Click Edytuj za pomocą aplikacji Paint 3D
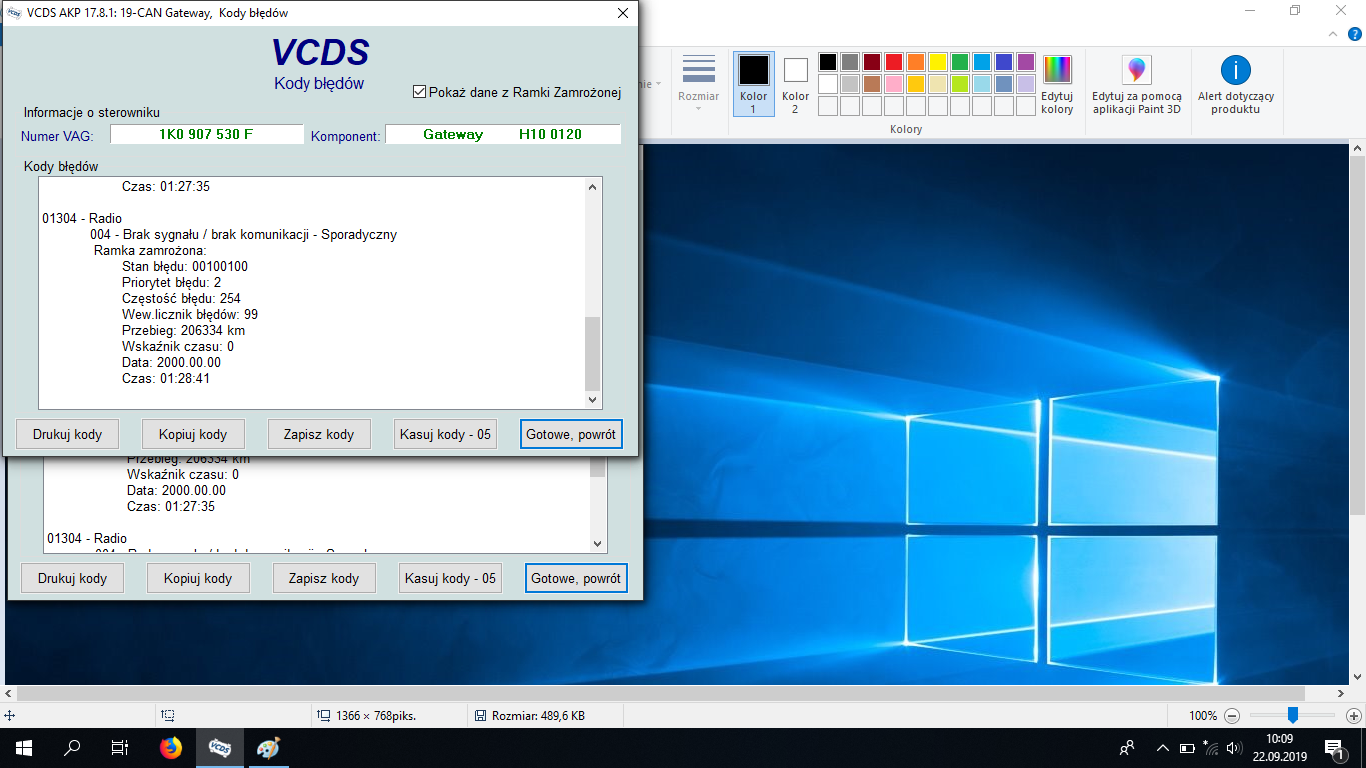The image size is (1366, 768). pyautogui.click(x=1136, y=84)
